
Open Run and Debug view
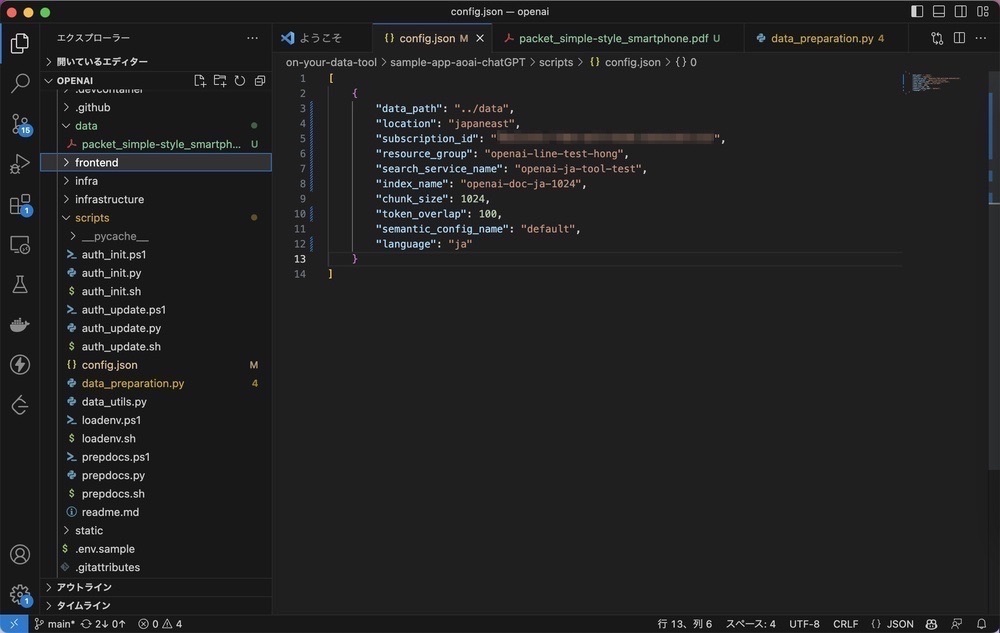(x=20, y=164)
